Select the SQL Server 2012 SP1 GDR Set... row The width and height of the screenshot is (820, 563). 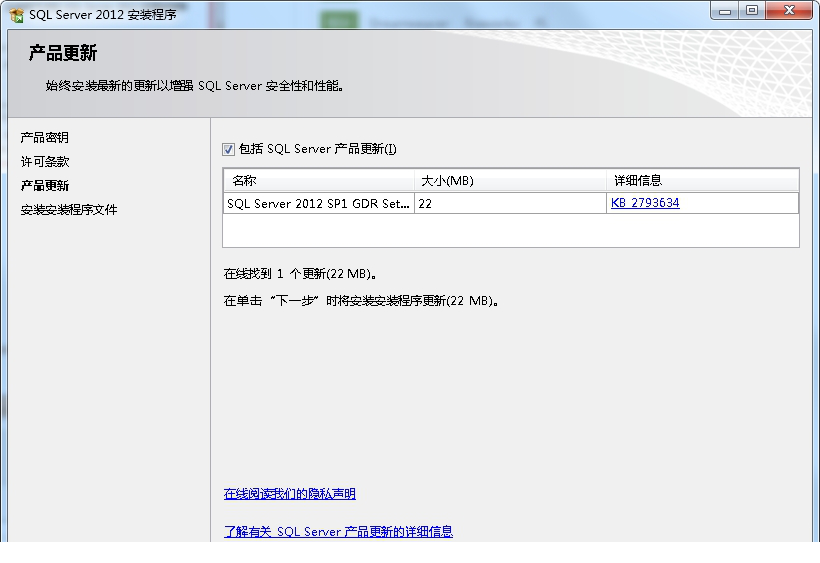pos(510,203)
